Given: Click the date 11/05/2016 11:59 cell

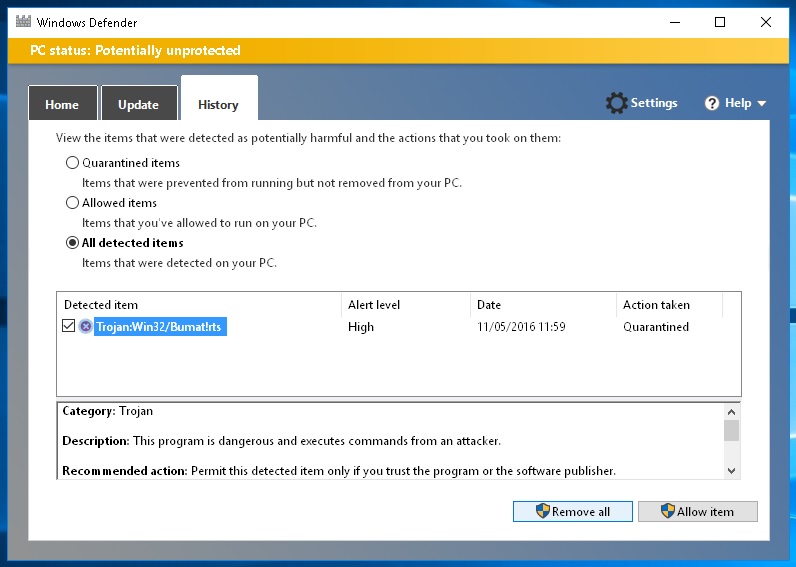Looking at the screenshot, I should point(521,327).
